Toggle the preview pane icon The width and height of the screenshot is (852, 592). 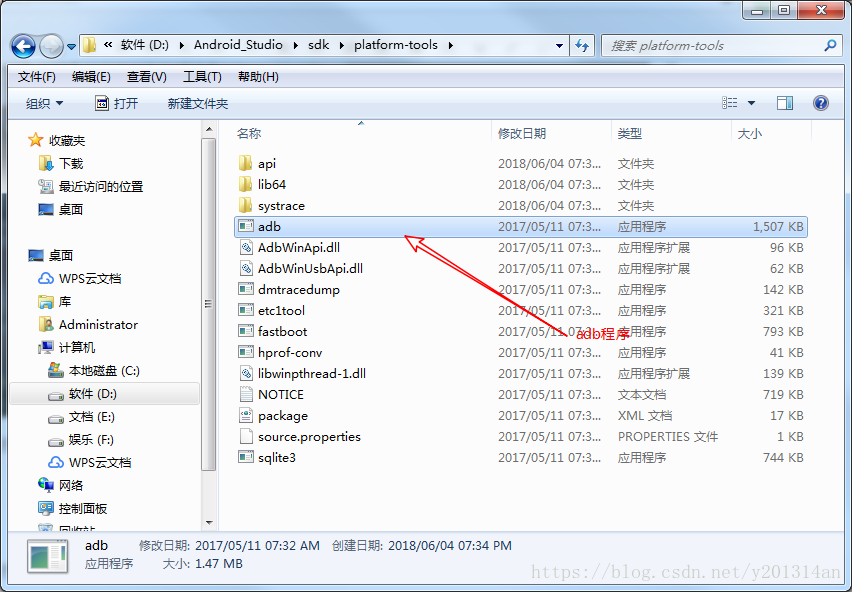(x=785, y=103)
